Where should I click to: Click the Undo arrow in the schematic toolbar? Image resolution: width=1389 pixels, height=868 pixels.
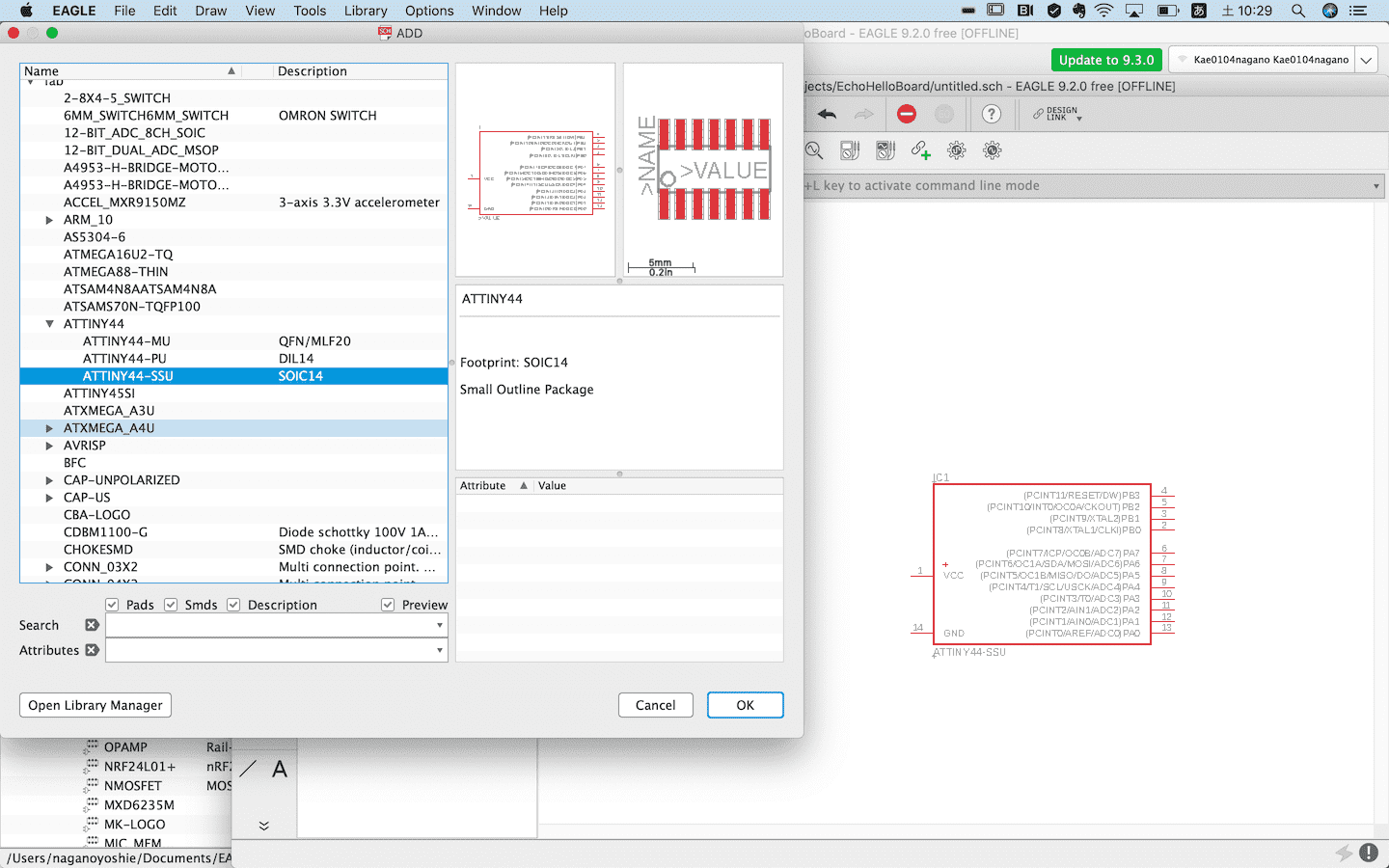pos(827,114)
